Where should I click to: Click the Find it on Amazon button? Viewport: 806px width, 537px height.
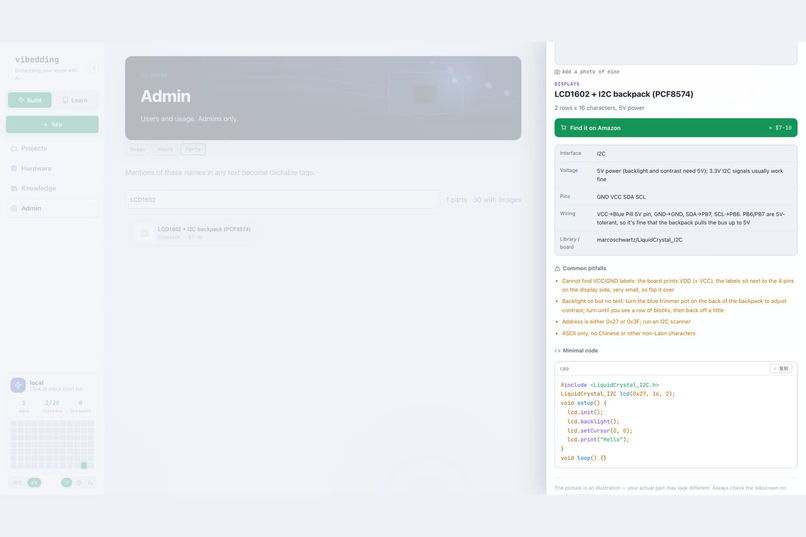click(675, 127)
